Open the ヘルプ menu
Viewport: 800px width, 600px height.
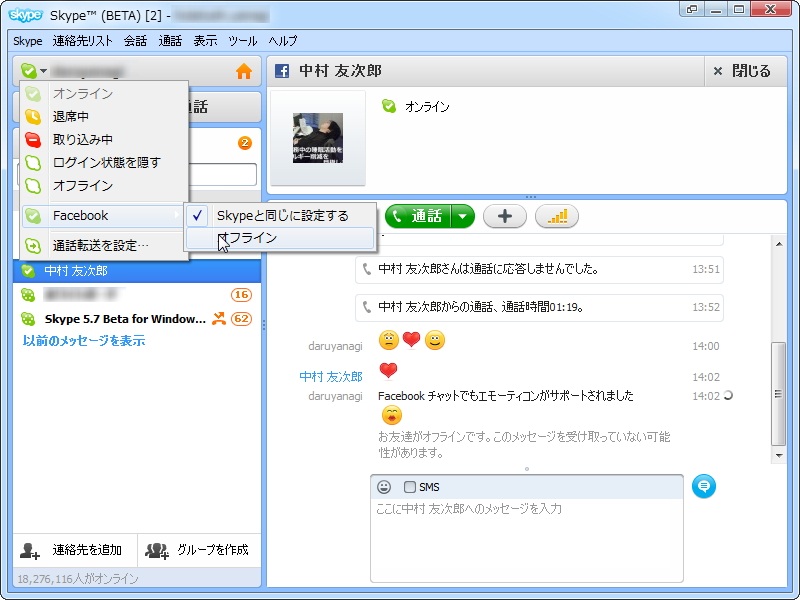coord(283,41)
